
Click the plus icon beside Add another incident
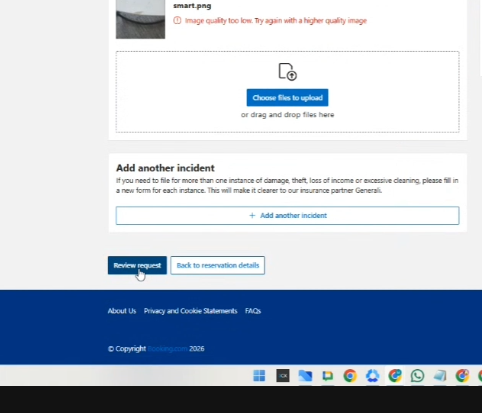(x=252, y=216)
